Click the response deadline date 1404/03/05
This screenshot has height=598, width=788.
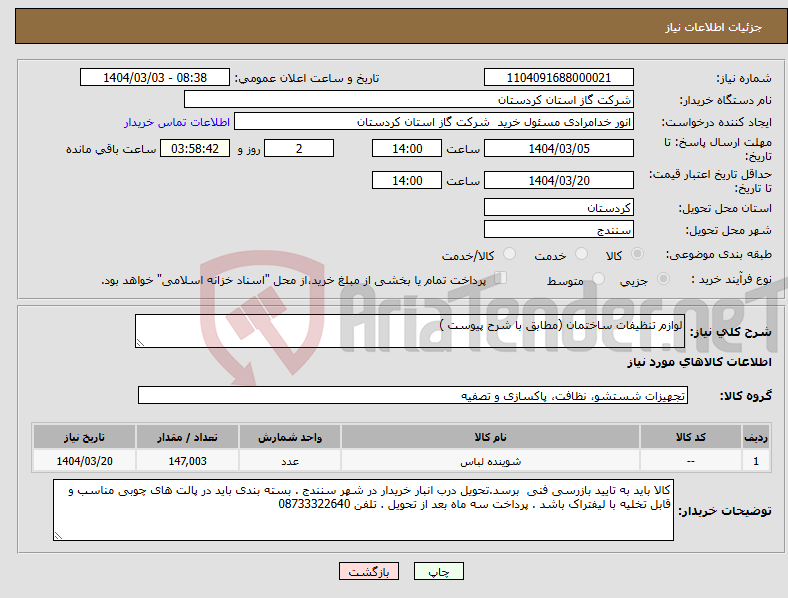[x=558, y=149]
